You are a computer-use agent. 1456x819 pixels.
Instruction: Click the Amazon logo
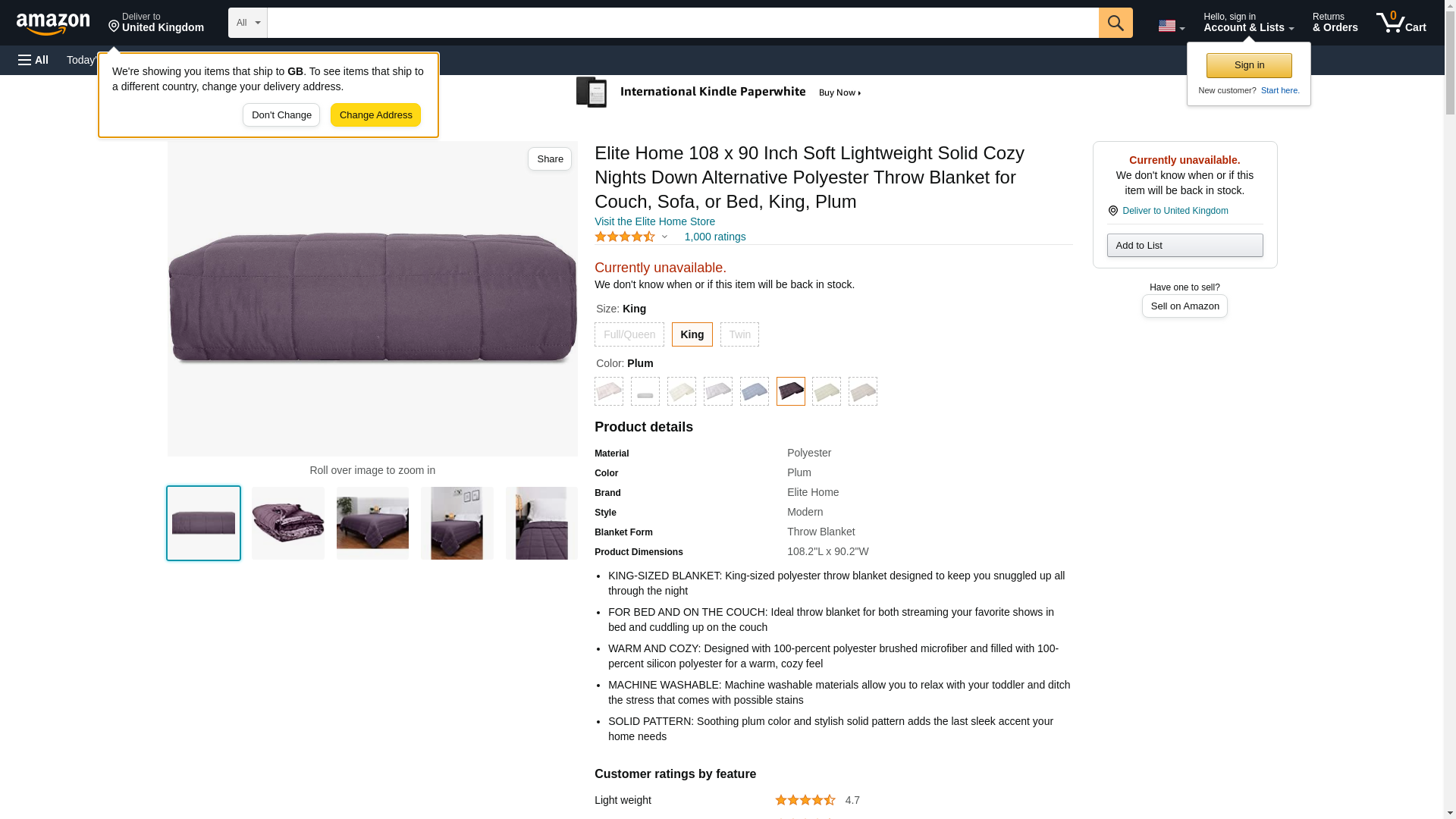click(x=53, y=24)
